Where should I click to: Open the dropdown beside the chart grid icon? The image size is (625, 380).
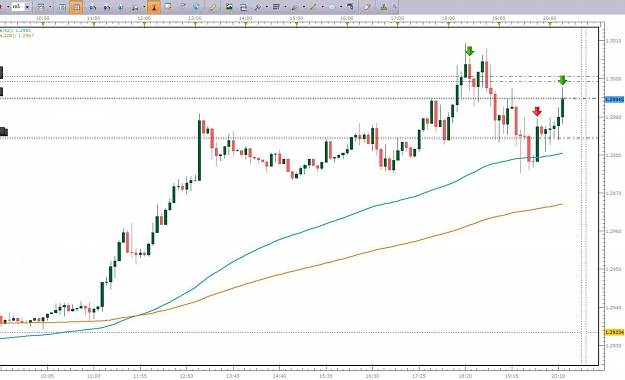tap(50, 7)
